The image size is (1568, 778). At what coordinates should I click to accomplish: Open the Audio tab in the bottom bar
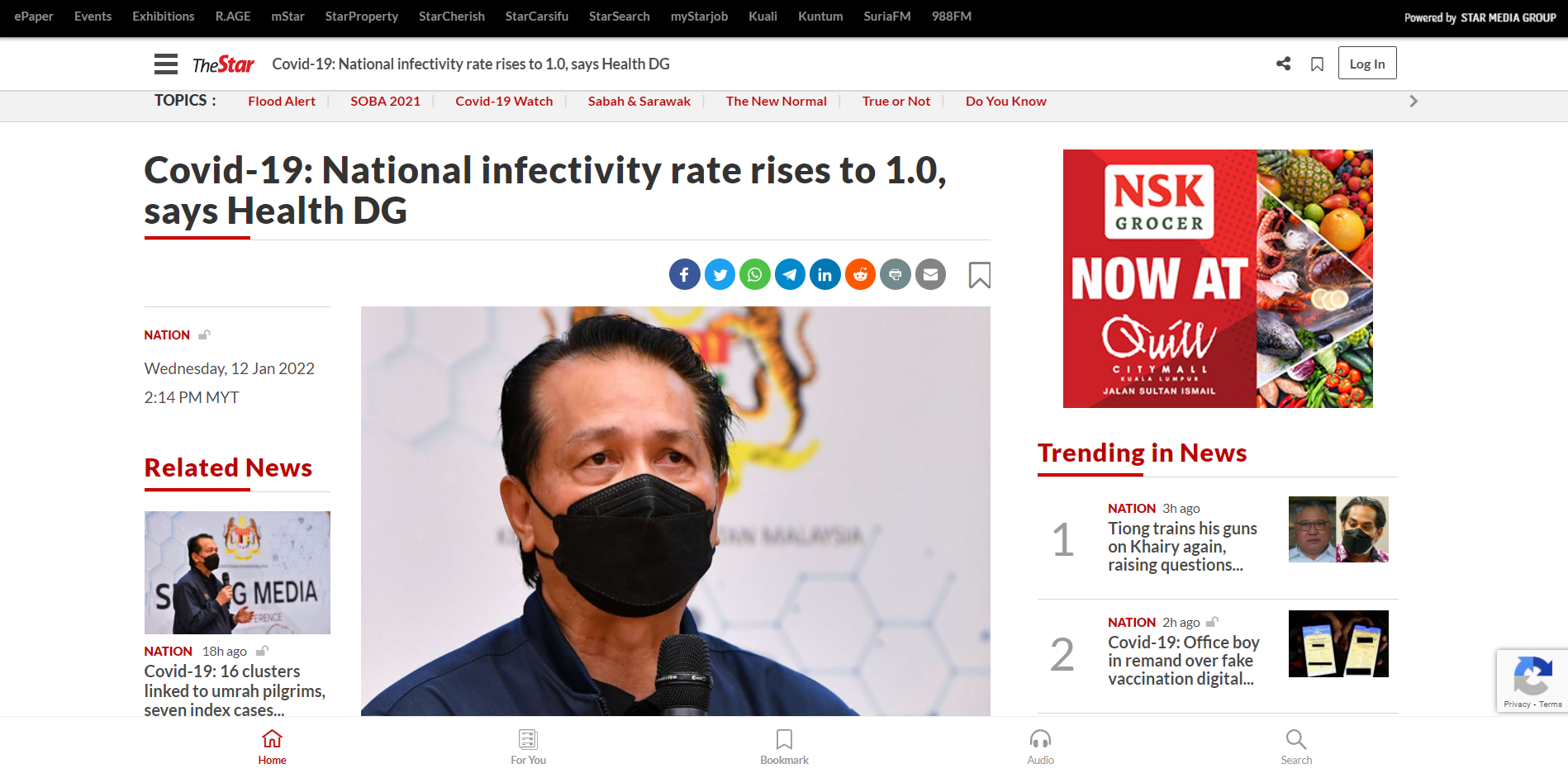(x=1040, y=747)
